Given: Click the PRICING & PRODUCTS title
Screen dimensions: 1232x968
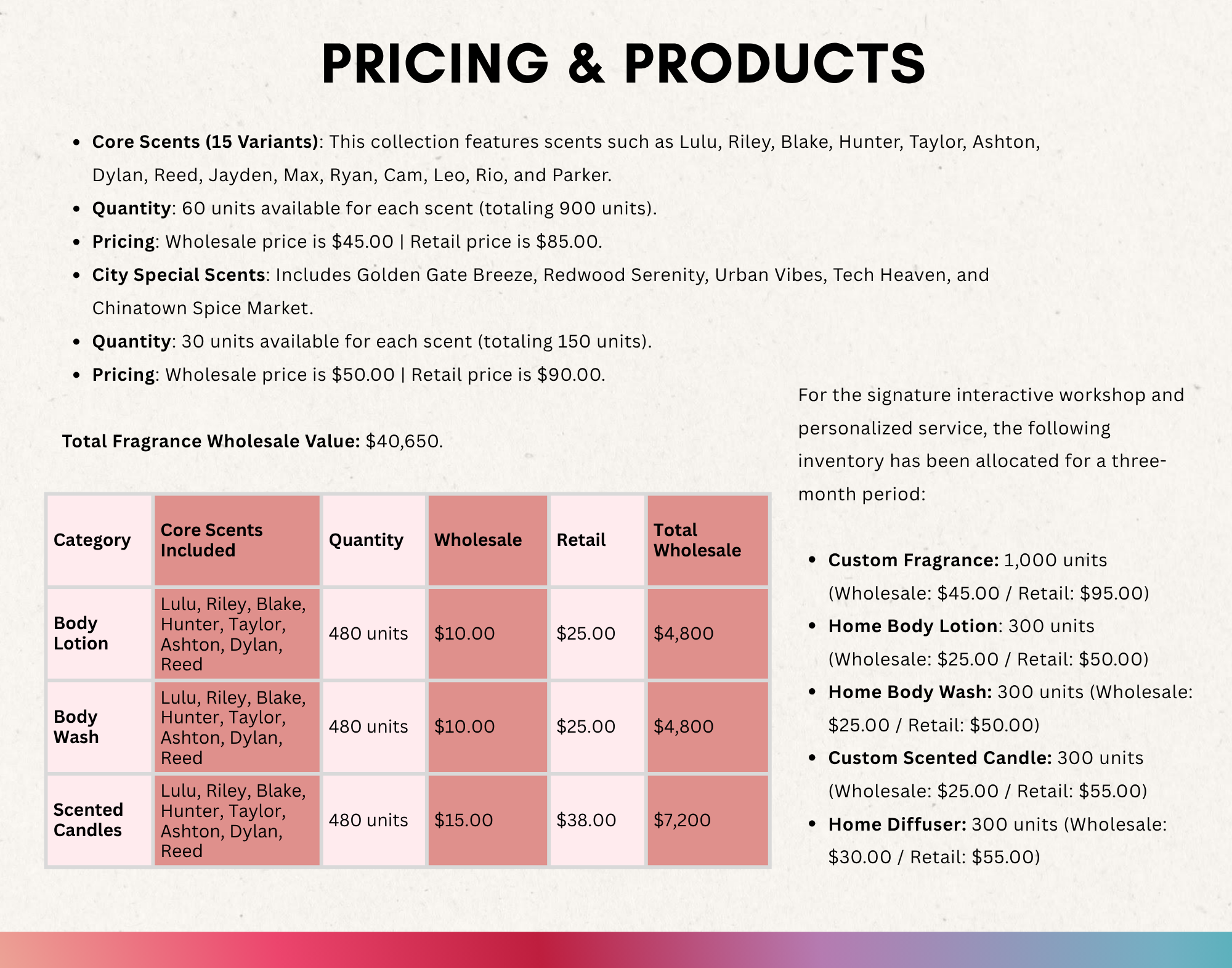Looking at the screenshot, I should (623, 63).
